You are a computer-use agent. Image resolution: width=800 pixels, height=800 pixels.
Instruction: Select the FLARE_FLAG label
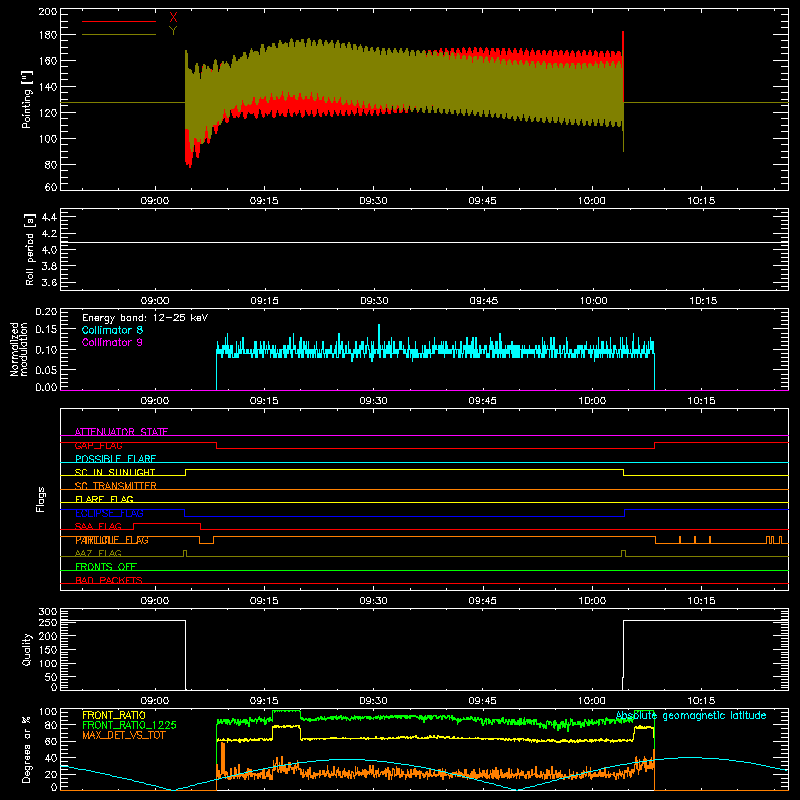point(104,499)
